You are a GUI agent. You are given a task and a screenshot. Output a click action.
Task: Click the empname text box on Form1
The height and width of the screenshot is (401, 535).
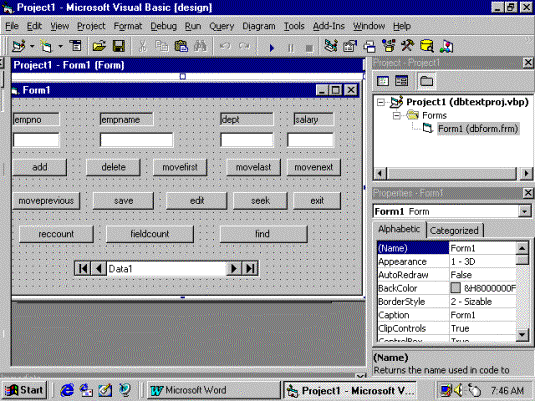[136, 140]
